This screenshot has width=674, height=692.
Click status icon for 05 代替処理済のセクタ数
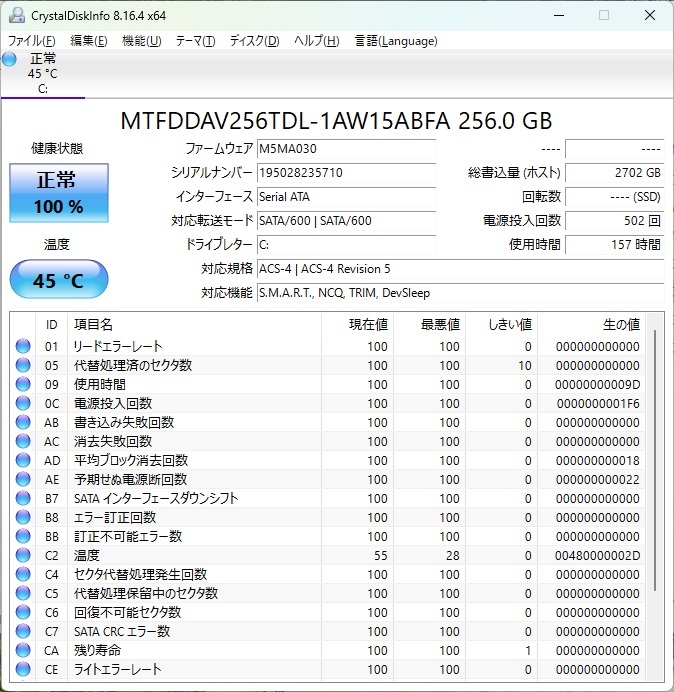pyautogui.click(x=23, y=365)
